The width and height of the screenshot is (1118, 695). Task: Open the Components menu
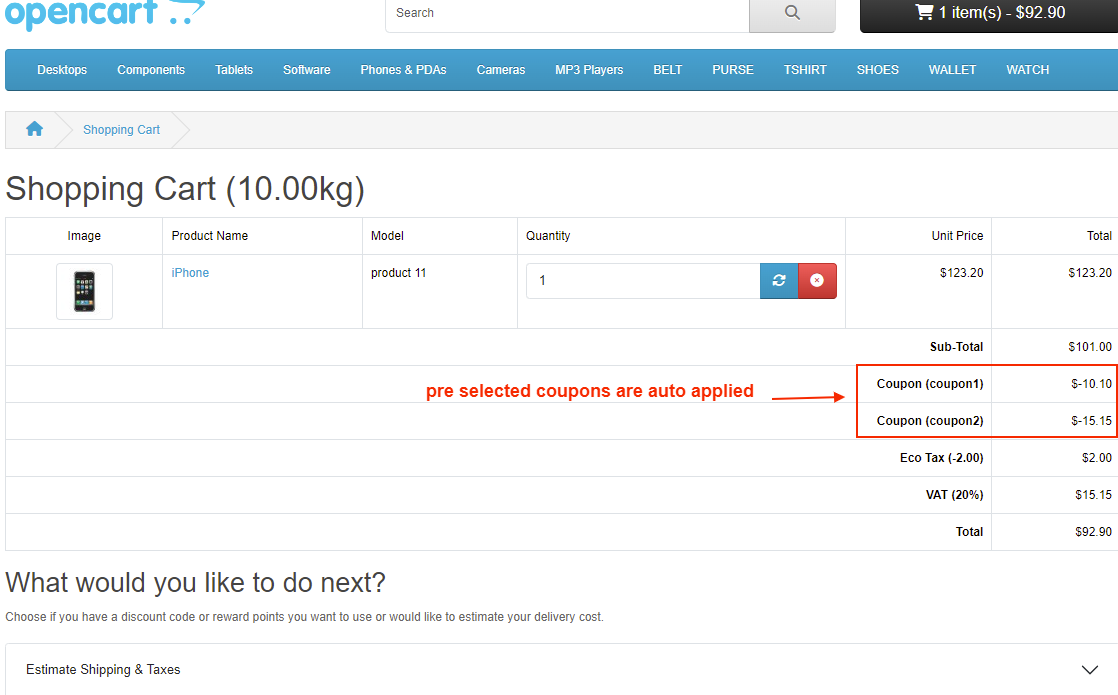point(151,70)
